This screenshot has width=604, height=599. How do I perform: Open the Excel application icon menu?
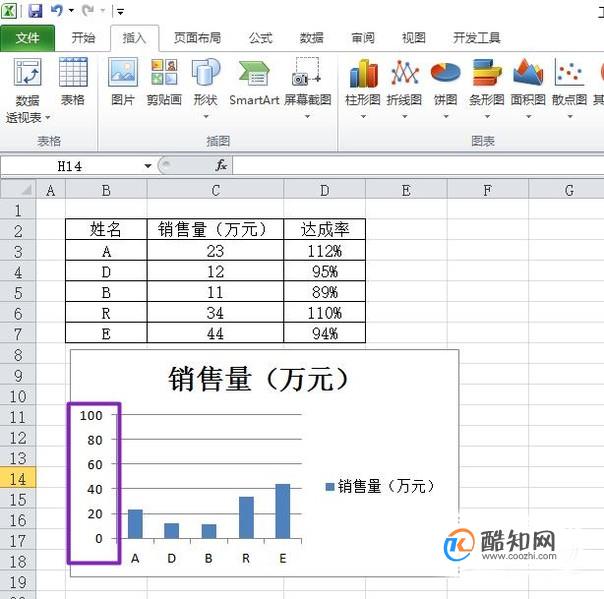(x=9, y=10)
